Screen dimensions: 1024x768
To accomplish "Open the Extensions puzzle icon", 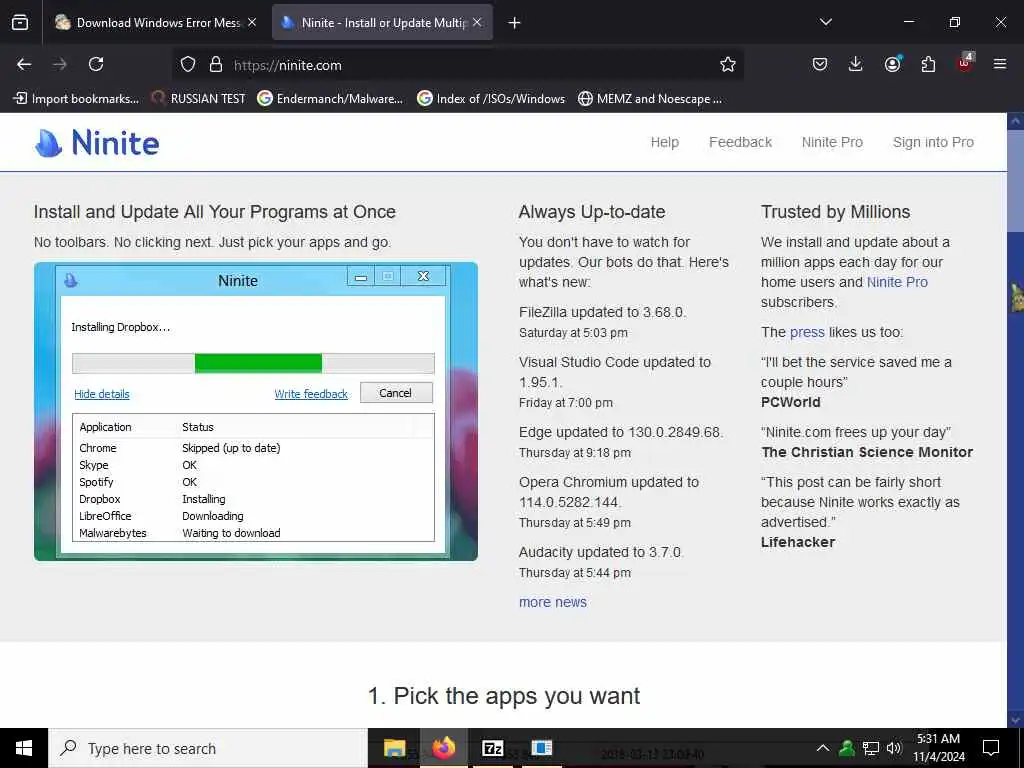I will (x=928, y=64).
